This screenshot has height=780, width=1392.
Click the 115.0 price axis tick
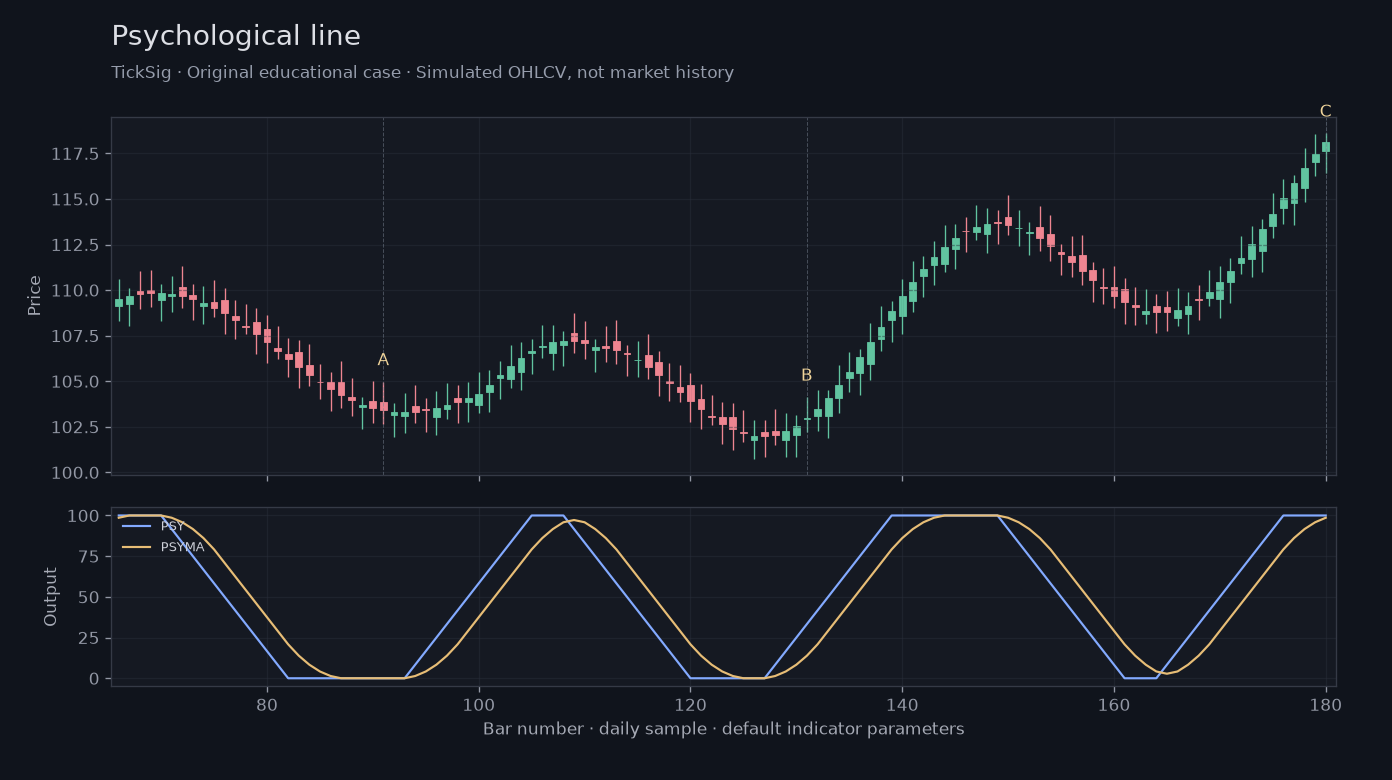coord(76,200)
